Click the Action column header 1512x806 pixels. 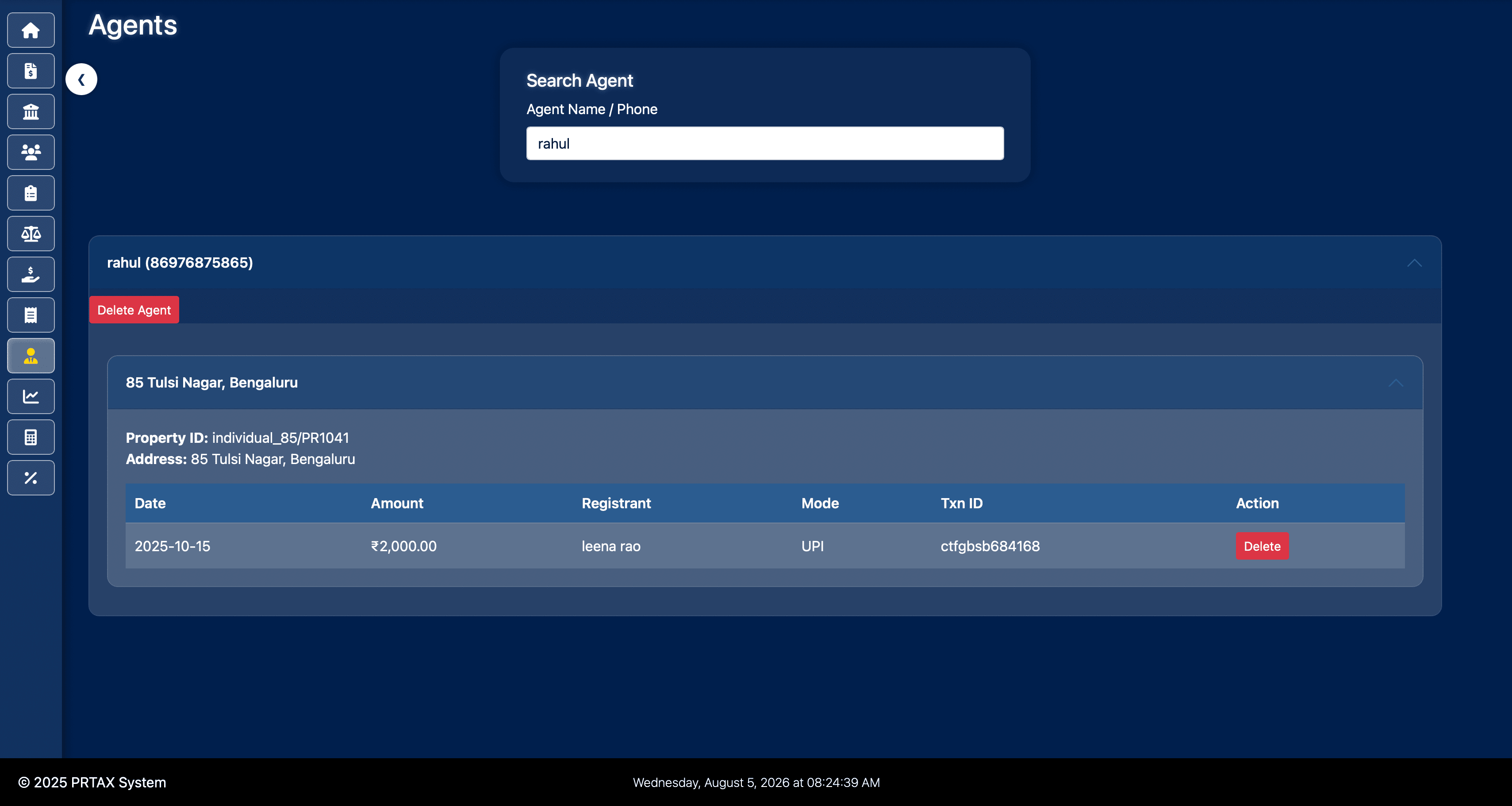(x=1257, y=503)
